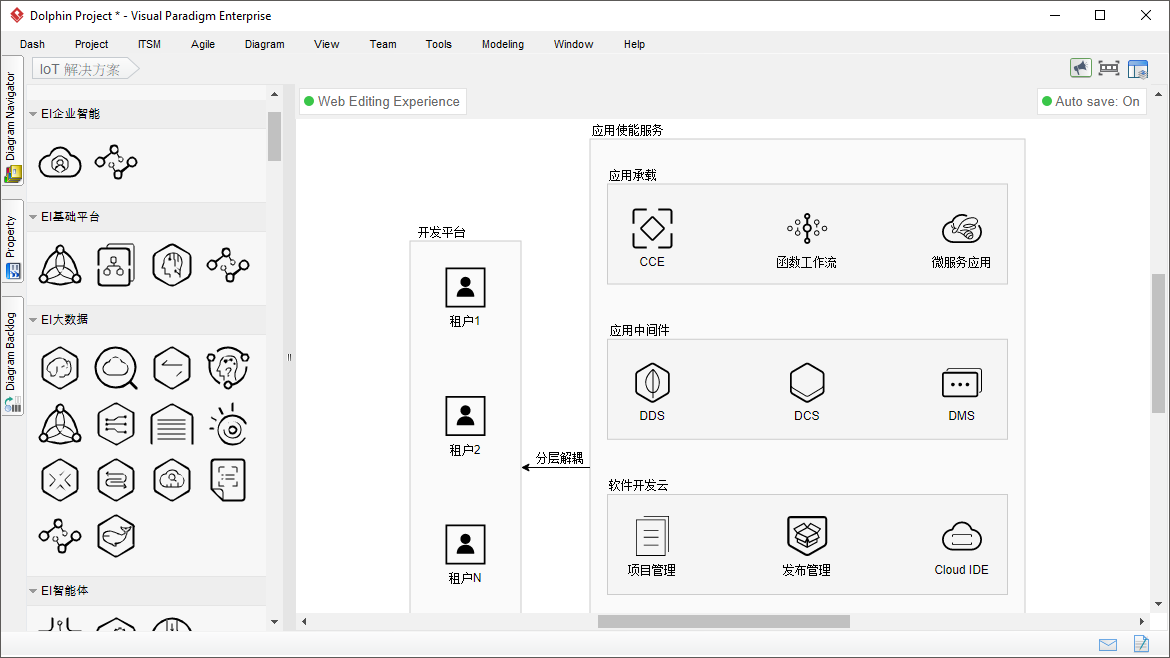The width and height of the screenshot is (1170, 658).
Task: Collapse the EI企业智能 palette section
Action: coord(33,113)
